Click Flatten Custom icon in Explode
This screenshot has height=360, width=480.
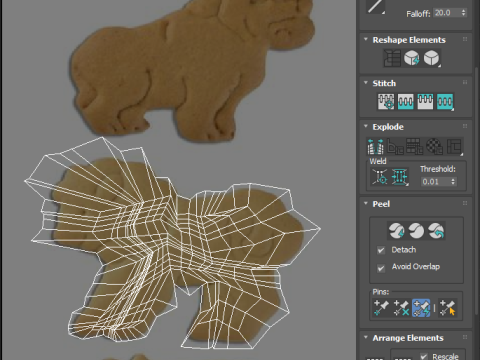(454, 147)
